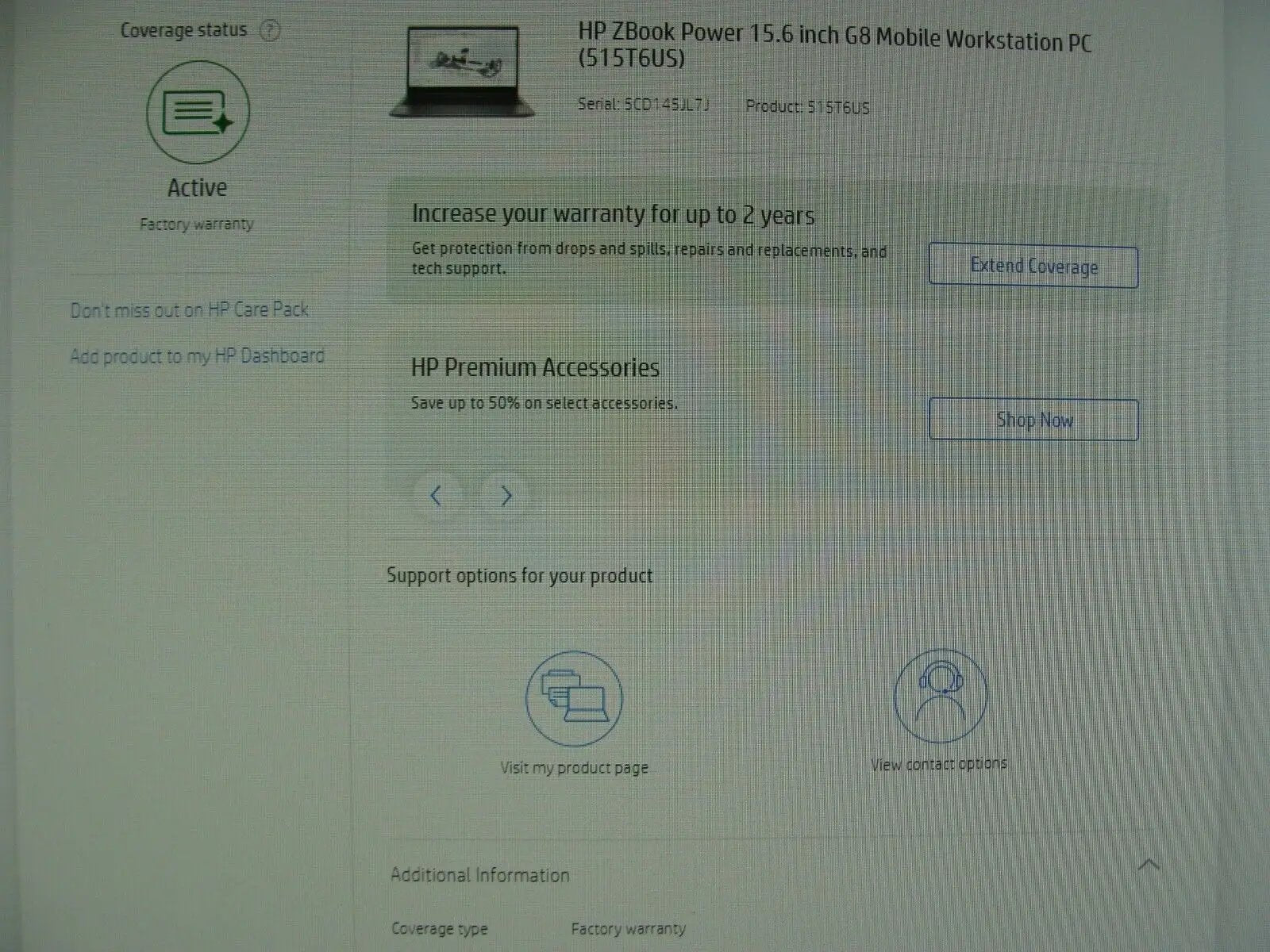Open Don't miss out on HP Care Pack link
The height and width of the screenshot is (952, 1270).
tap(189, 310)
